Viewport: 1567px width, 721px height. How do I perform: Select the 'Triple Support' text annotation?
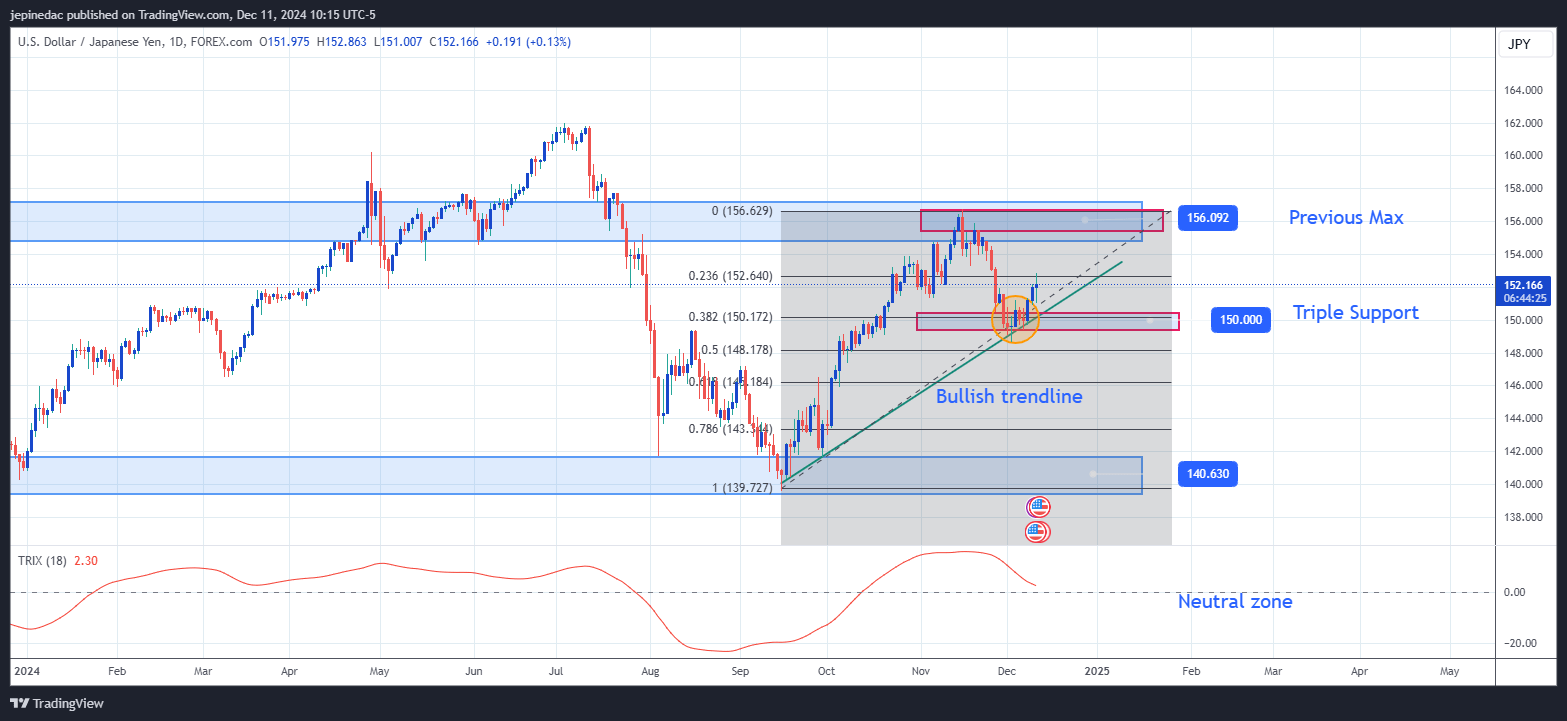pos(1356,312)
